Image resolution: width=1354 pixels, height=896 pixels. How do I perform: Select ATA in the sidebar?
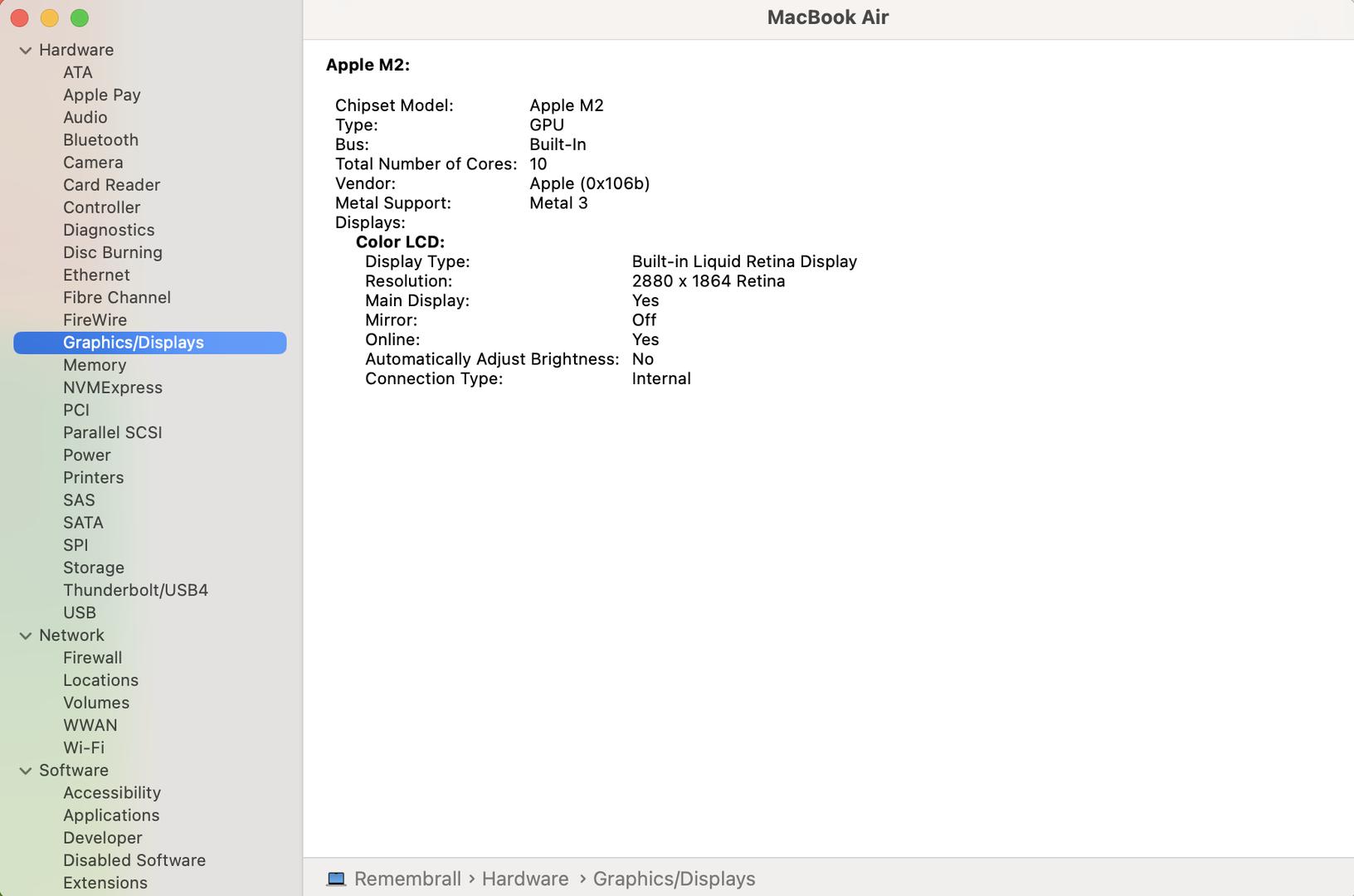[78, 72]
